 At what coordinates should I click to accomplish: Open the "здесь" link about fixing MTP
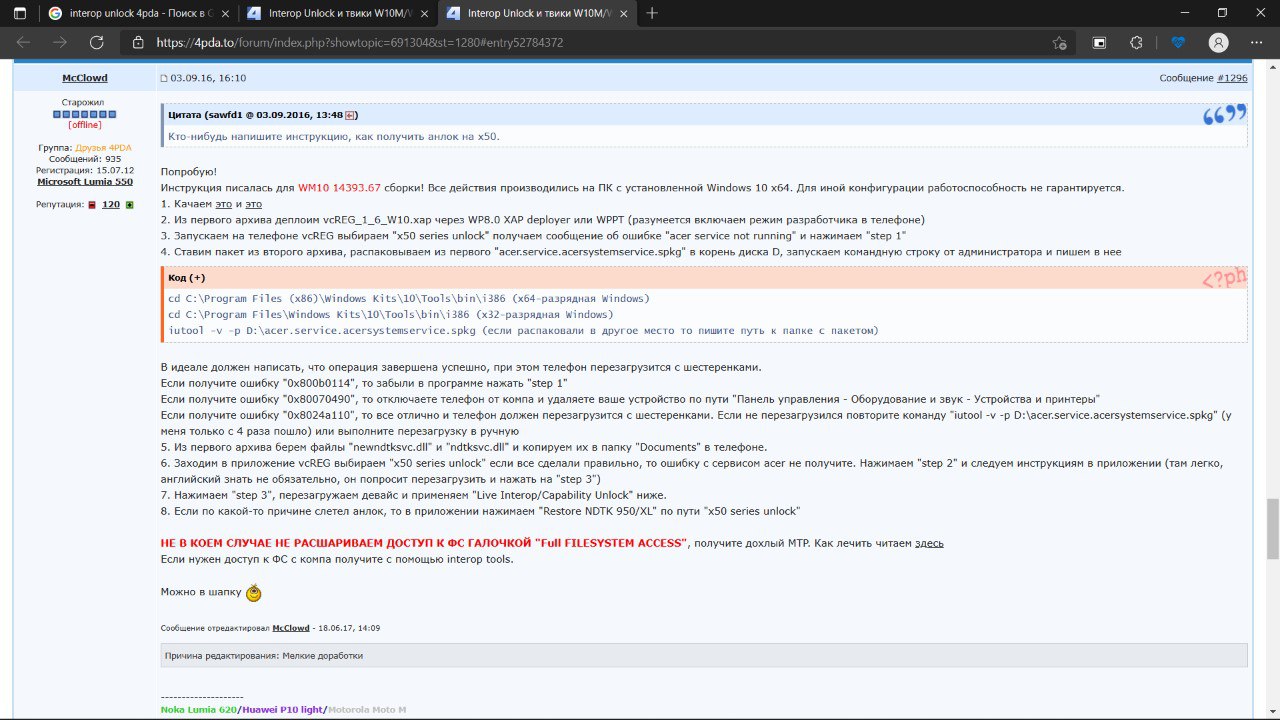(929, 543)
